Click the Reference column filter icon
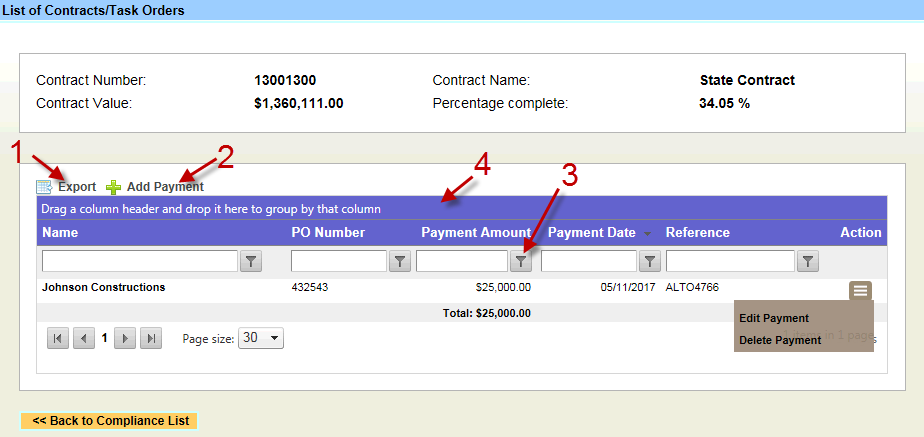924x437 pixels. click(x=808, y=262)
